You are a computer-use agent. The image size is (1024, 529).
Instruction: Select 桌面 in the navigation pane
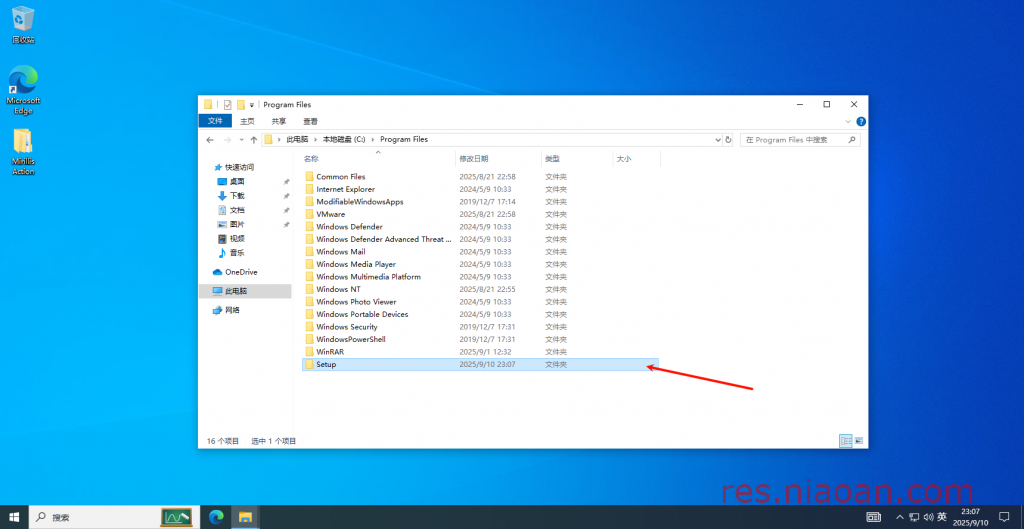[x=232, y=182]
